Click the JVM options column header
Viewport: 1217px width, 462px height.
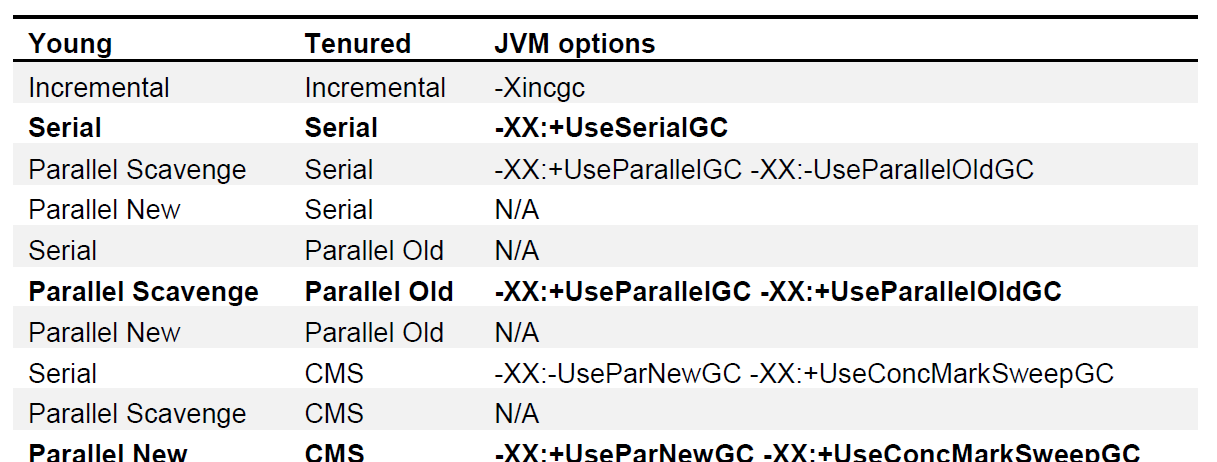[x=575, y=44]
